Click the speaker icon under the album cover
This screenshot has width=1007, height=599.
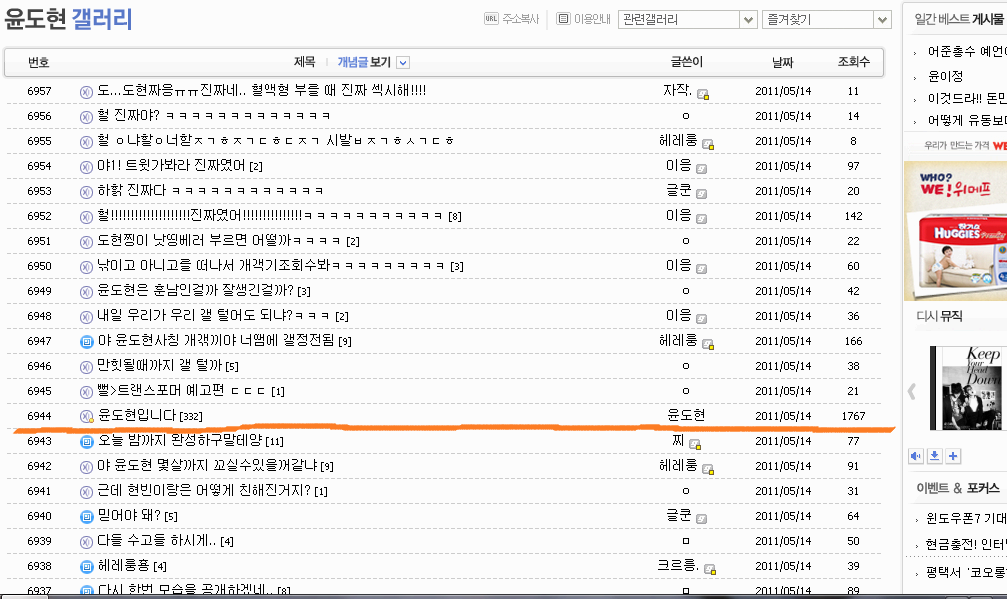tap(916, 456)
